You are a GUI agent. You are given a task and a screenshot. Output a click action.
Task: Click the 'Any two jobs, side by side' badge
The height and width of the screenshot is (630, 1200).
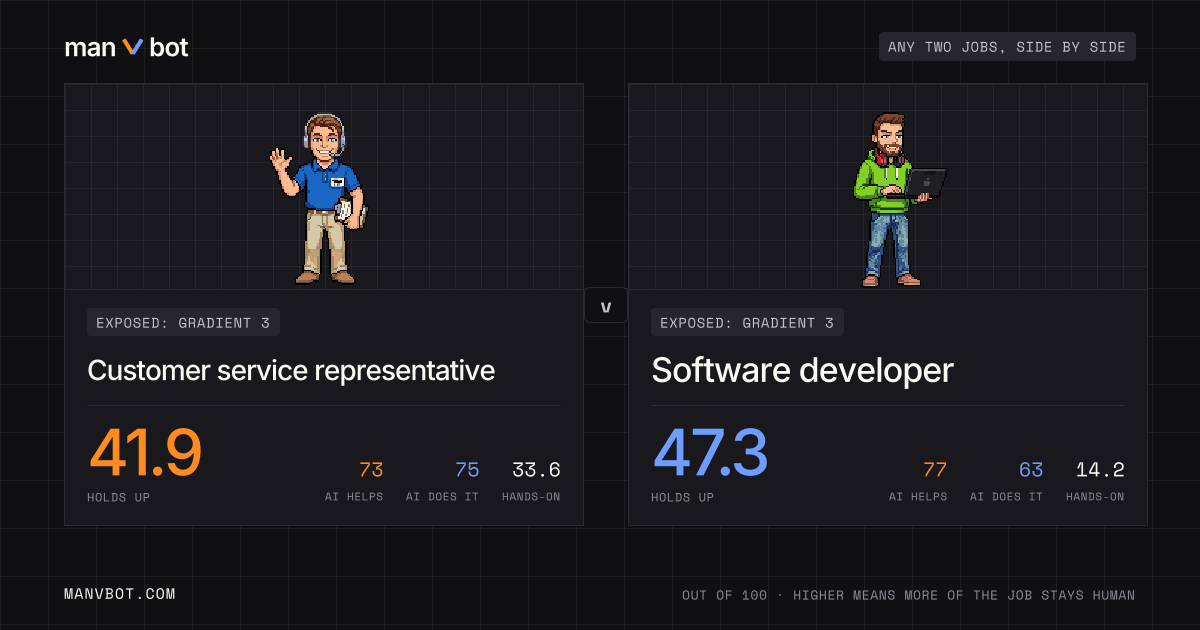coord(1007,47)
